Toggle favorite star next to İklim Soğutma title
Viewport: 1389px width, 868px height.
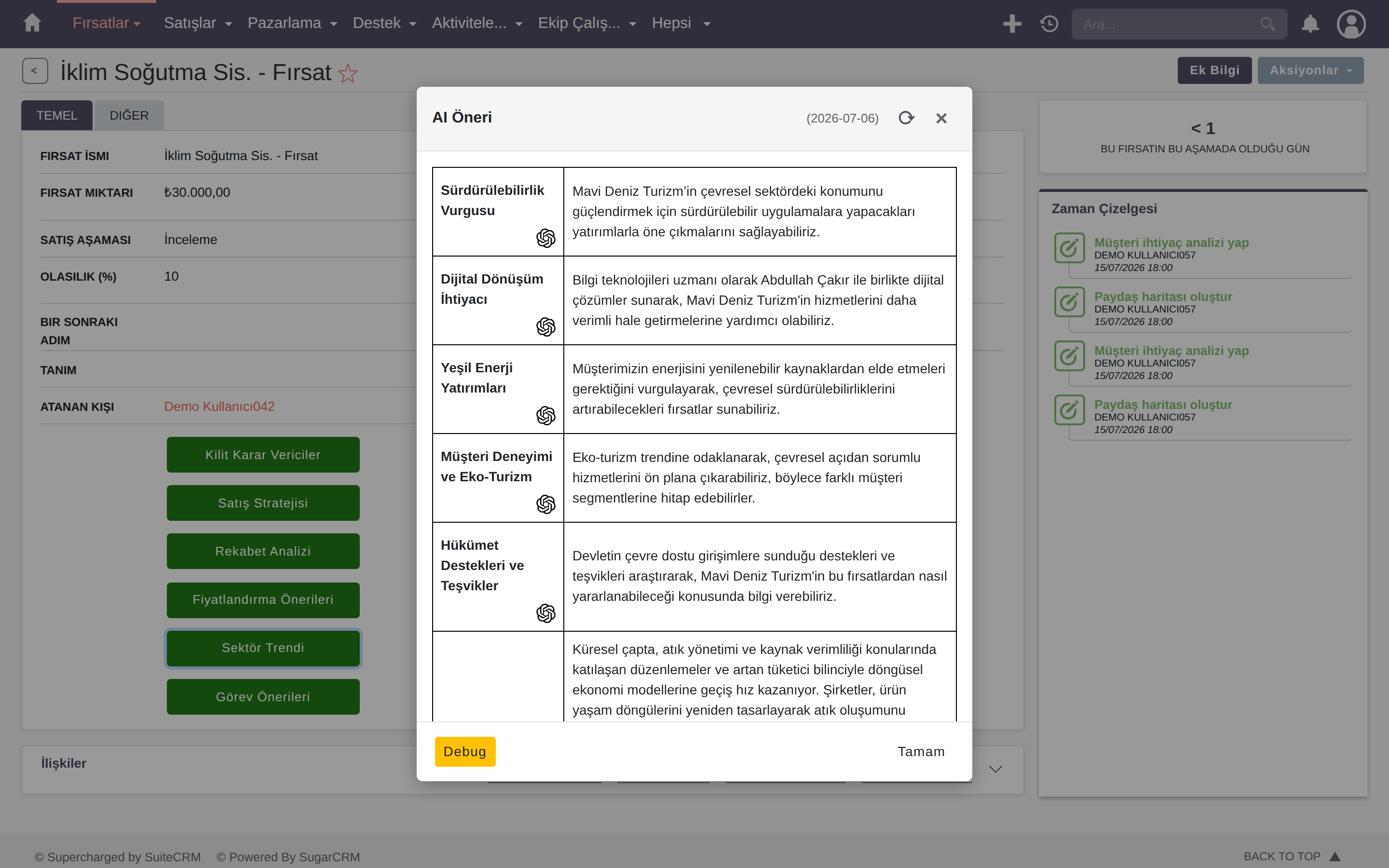348,73
